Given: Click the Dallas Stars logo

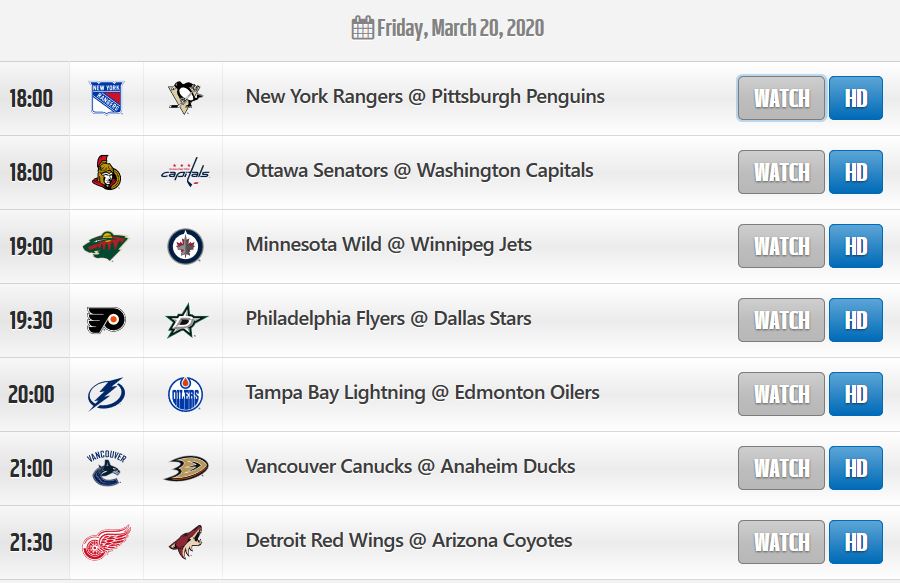Looking at the screenshot, I should pos(186,320).
